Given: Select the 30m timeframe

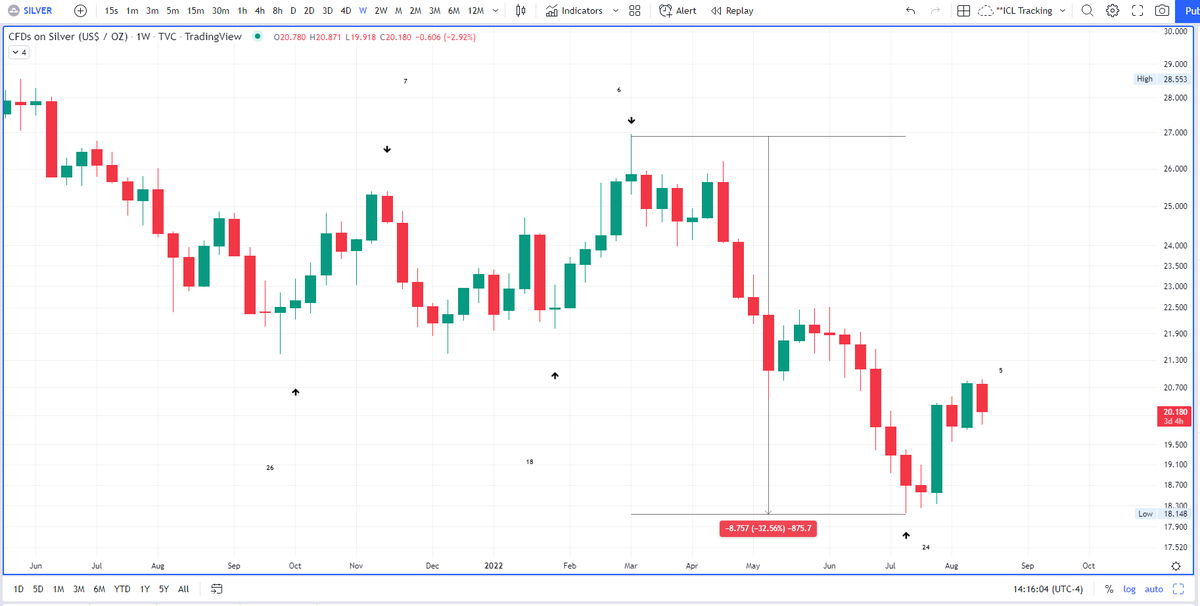Looking at the screenshot, I should click(x=221, y=10).
